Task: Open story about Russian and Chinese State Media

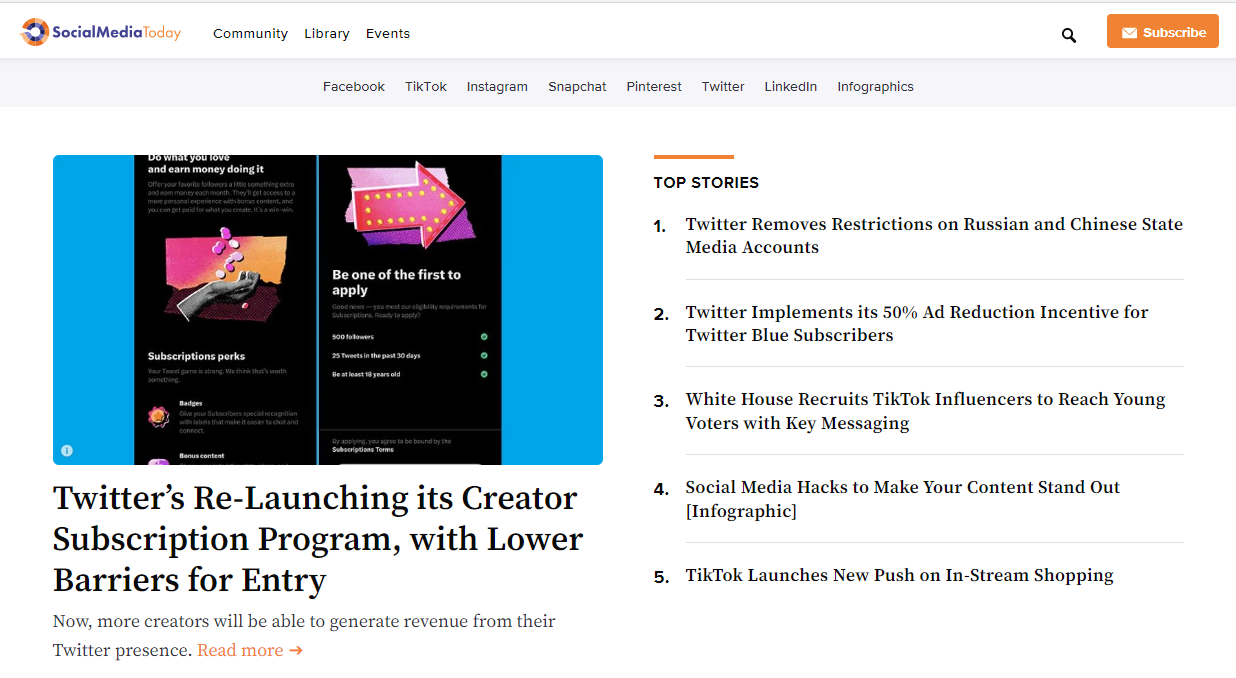Action: pos(934,236)
